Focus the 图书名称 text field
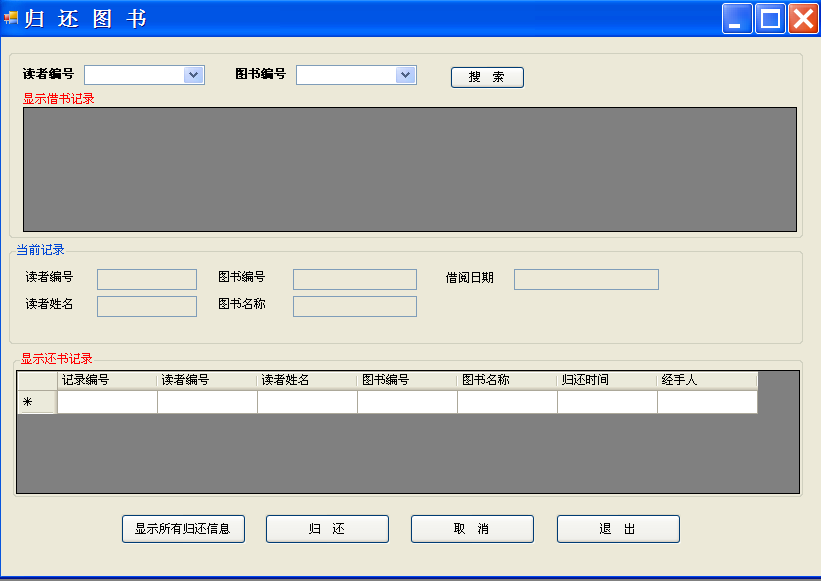Image resolution: width=821 pixels, height=581 pixels. tap(355, 306)
